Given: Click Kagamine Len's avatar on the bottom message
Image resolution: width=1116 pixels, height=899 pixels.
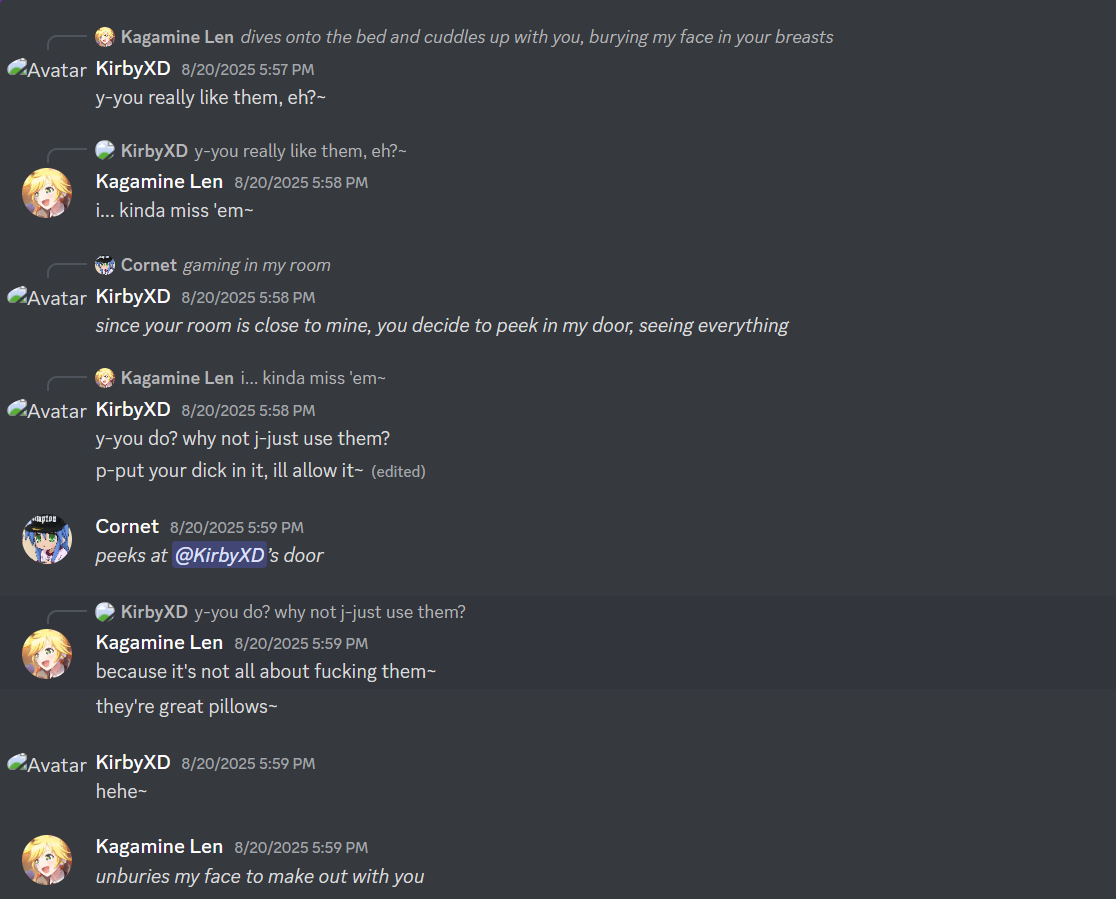Looking at the screenshot, I should [x=47, y=860].
